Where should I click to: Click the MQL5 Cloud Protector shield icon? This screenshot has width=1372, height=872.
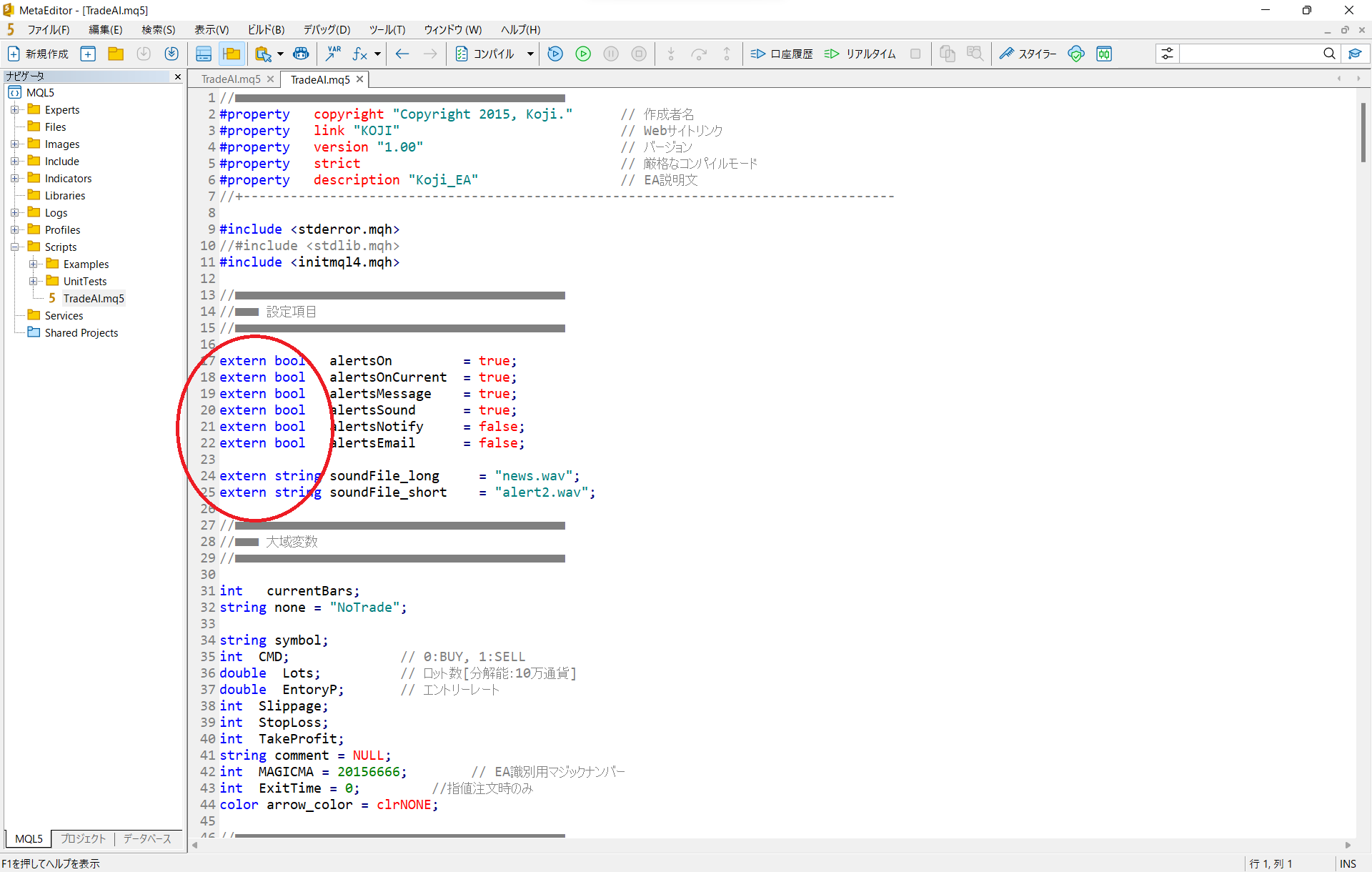click(1075, 54)
